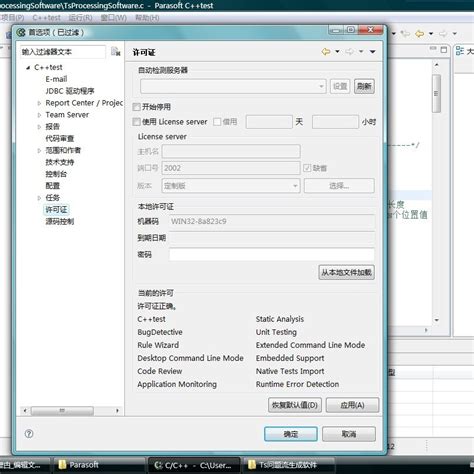Select JDBC 驱动程序 in the tree

(x=70, y=91)
